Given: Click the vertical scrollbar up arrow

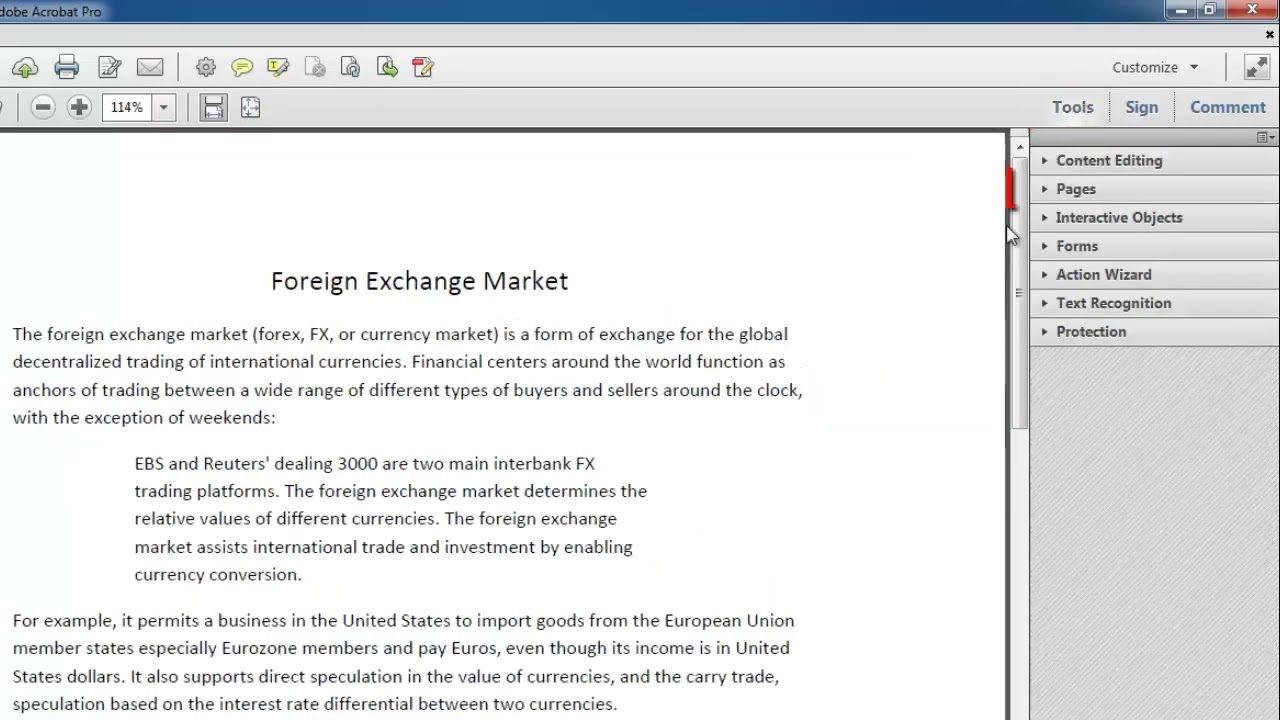Looking at the screenshot, I should tap(1019, 147).
